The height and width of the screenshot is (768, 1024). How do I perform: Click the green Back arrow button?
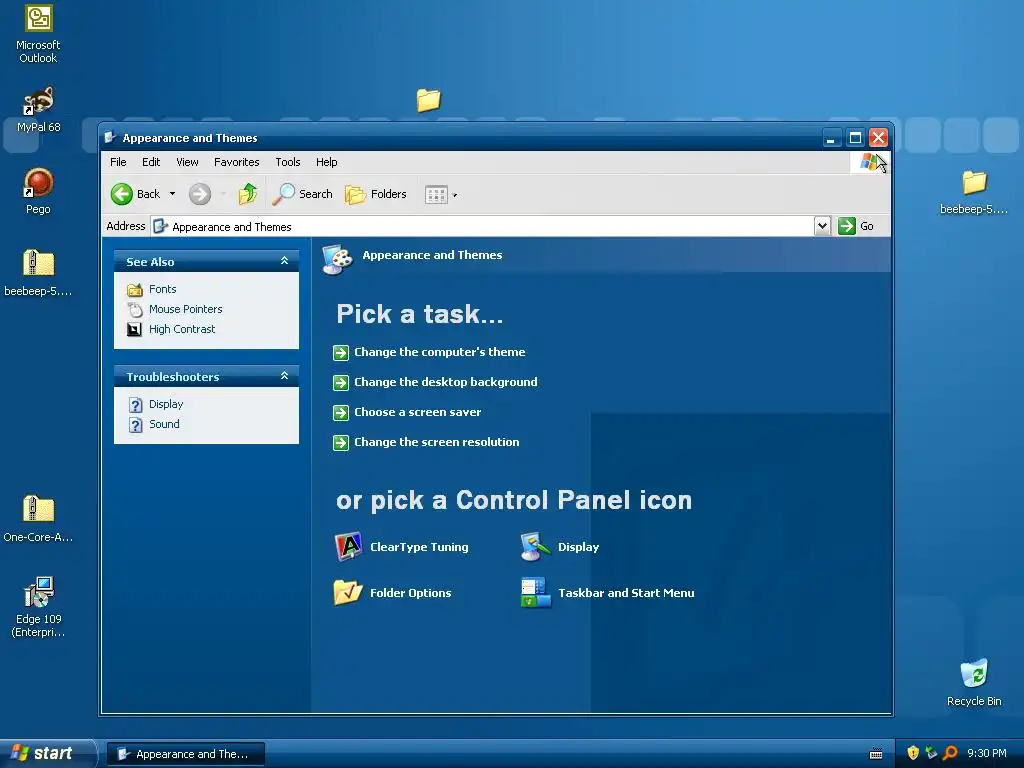pos(121,194)
